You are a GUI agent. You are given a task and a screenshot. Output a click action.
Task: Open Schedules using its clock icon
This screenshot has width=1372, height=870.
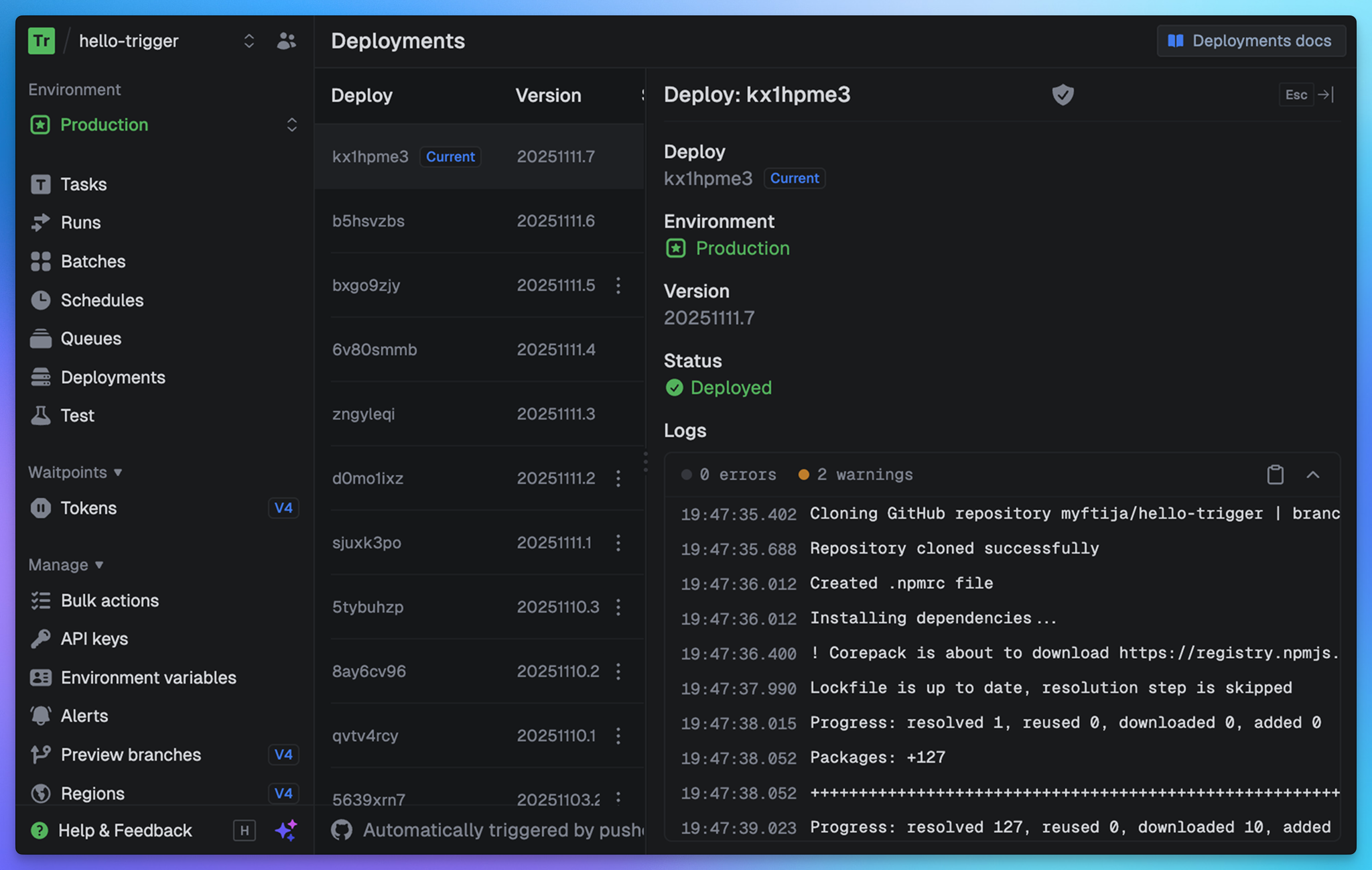point(41,300)
